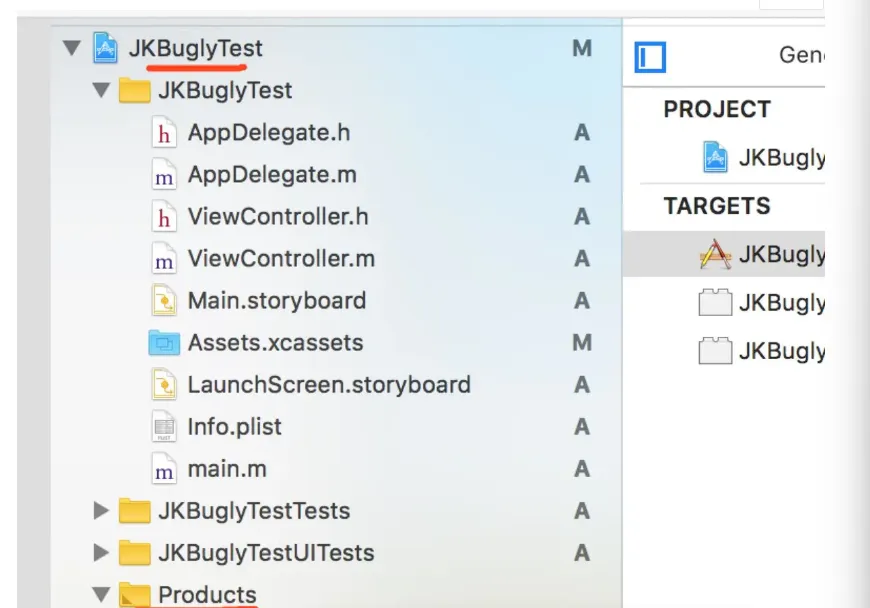Collapse the Products folder triangle
Image resolution: width=870 pixels, height=608 pixels.
tap(101, 595)
